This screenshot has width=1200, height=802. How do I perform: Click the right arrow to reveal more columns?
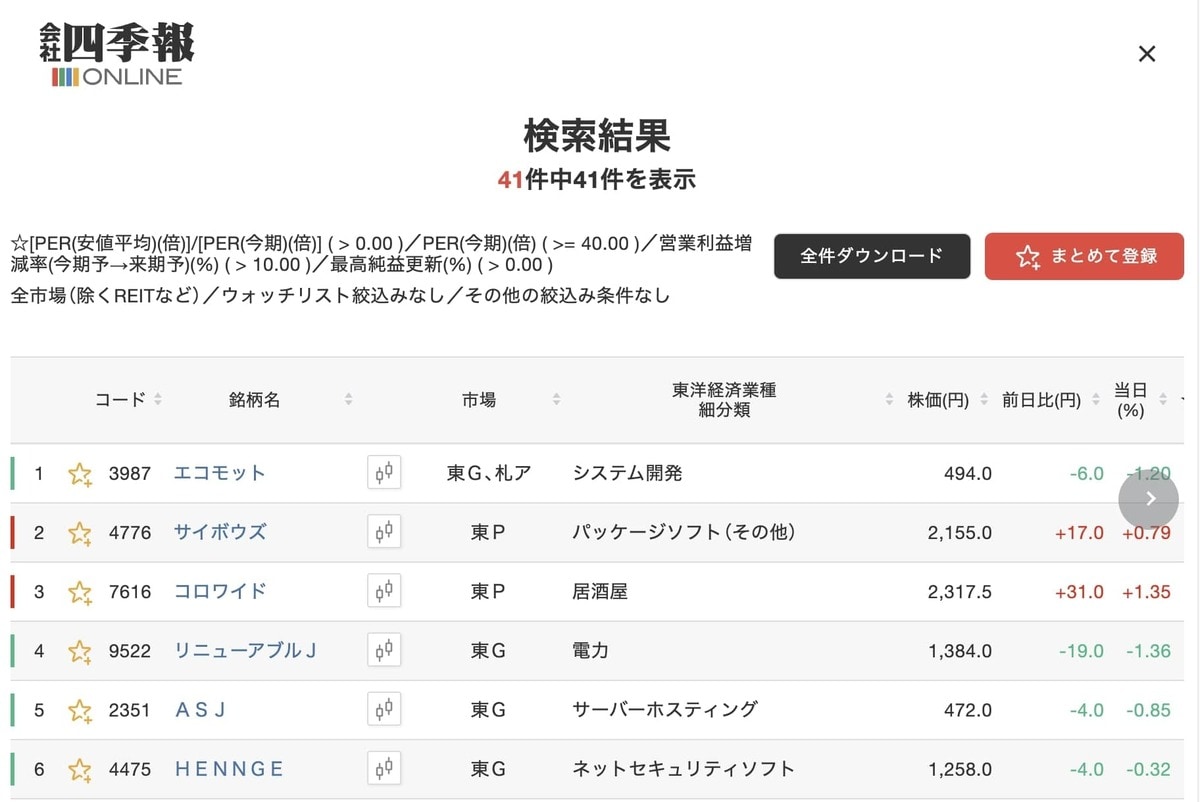click(1148, 498)
